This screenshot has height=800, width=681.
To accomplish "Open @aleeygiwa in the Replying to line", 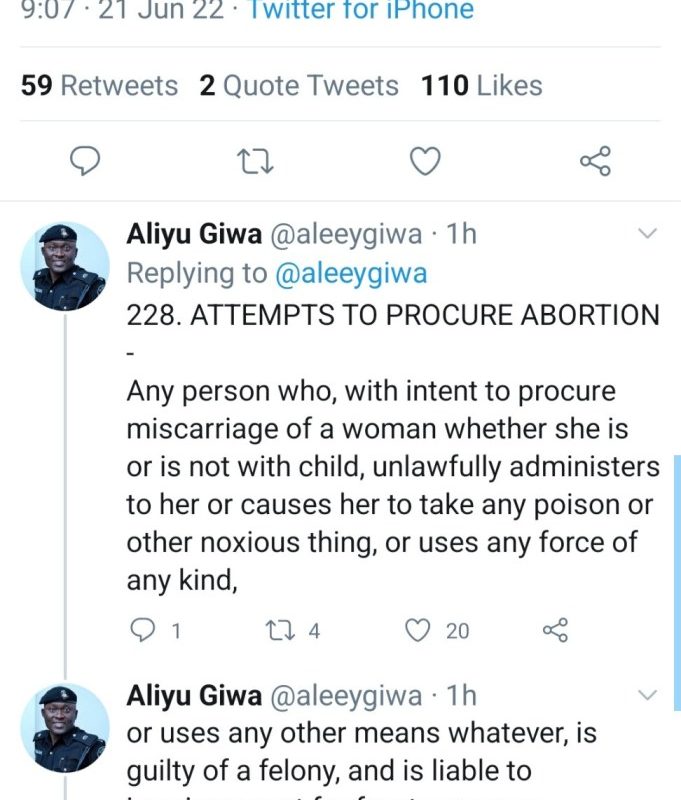I will point(349,273).
